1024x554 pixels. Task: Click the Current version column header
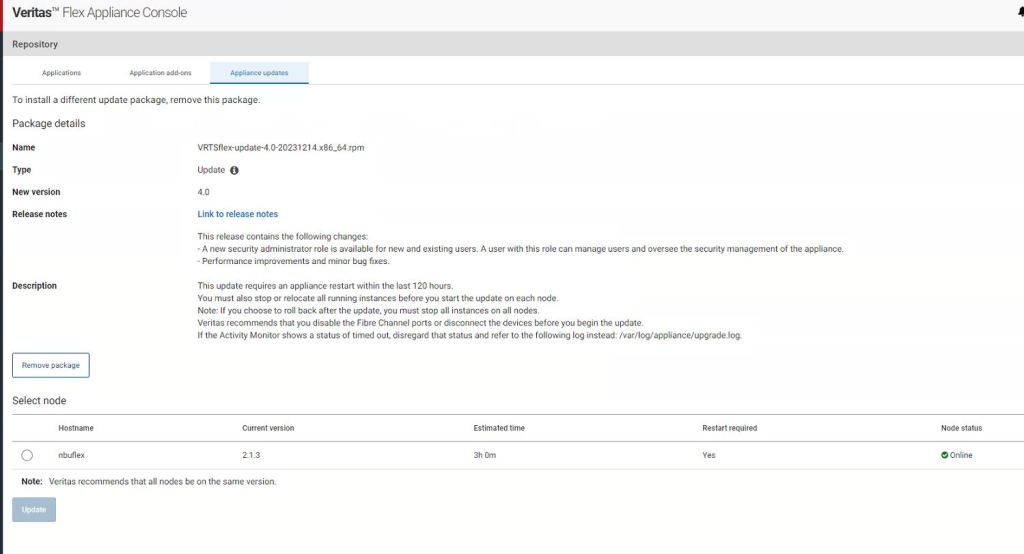tap(268, 428)
